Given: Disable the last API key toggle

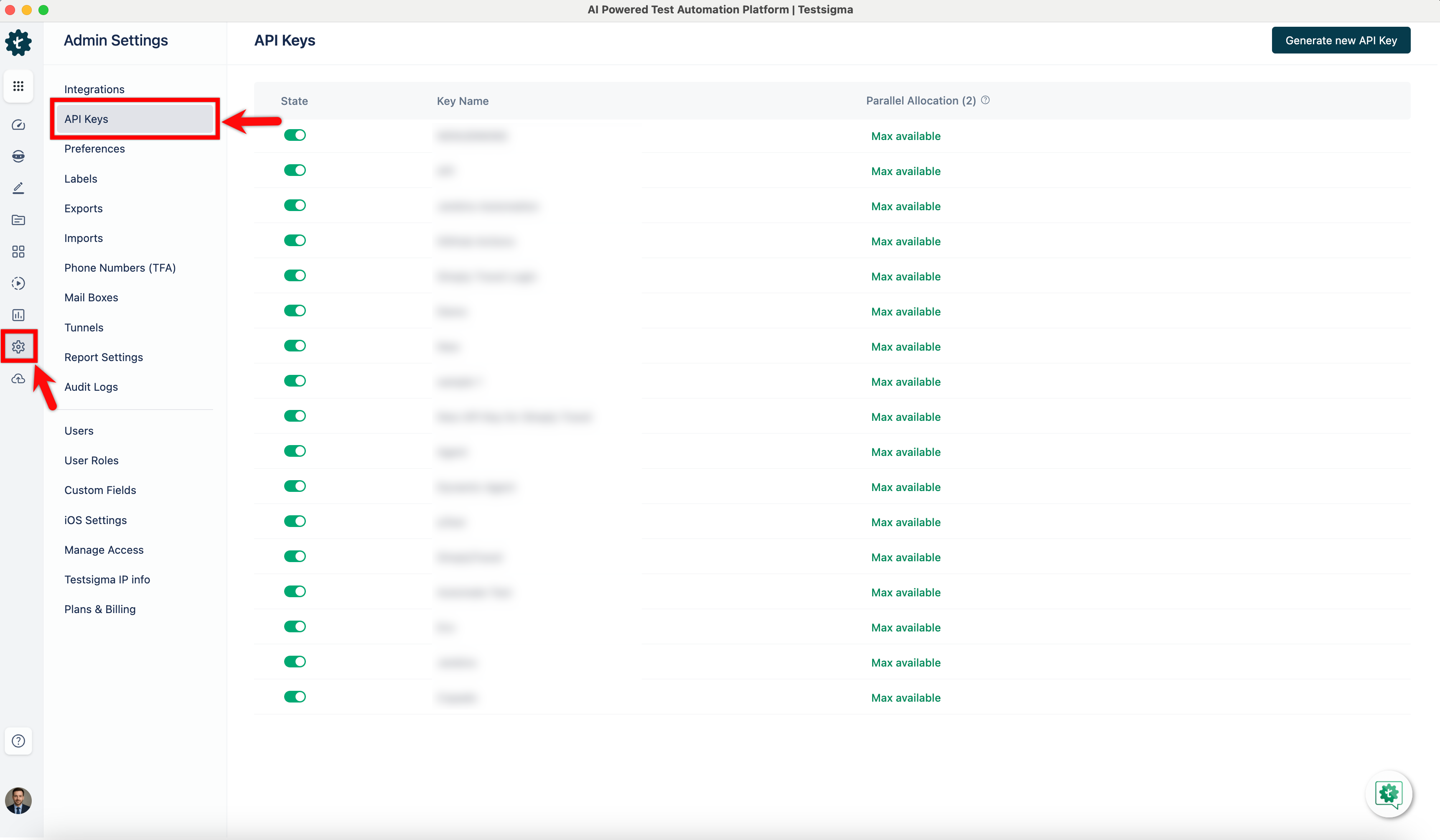Looking at the screenshot, I should coord(295,697).
